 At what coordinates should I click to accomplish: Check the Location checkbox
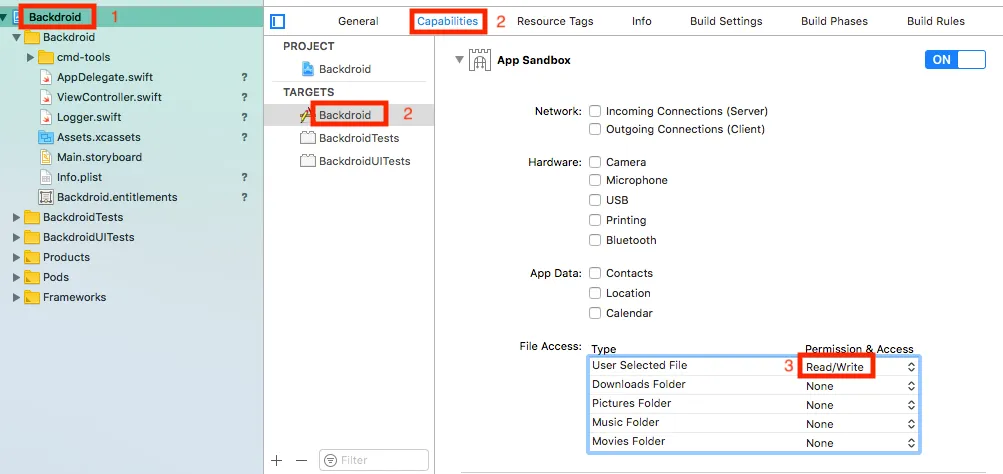tap(595, 293)
